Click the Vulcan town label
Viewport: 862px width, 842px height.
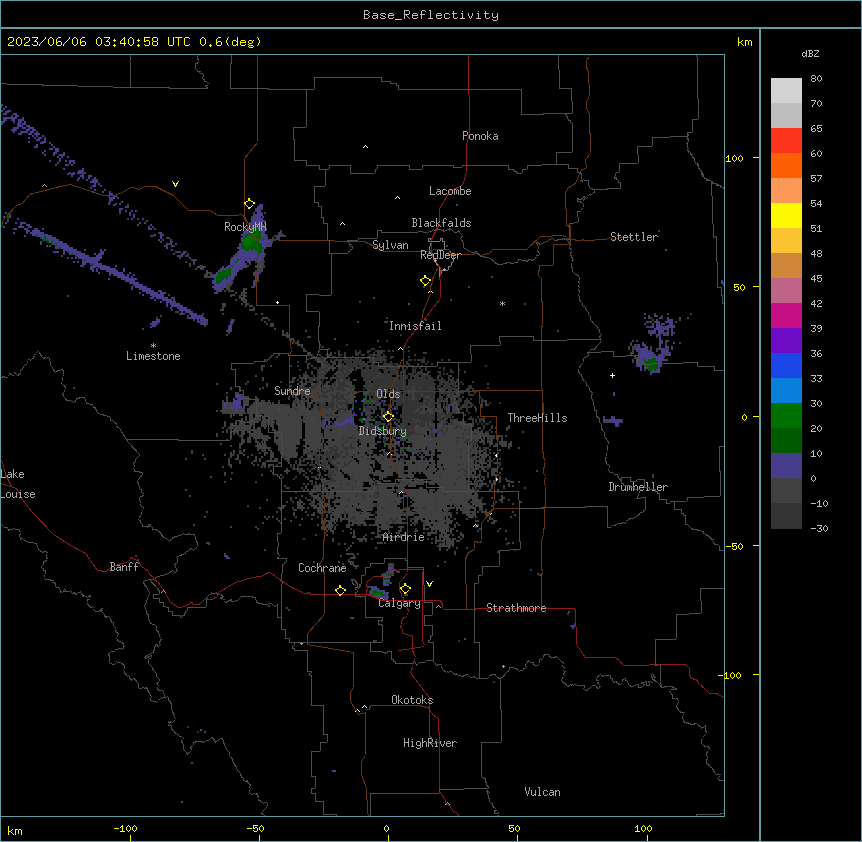(x=543, y=792)
